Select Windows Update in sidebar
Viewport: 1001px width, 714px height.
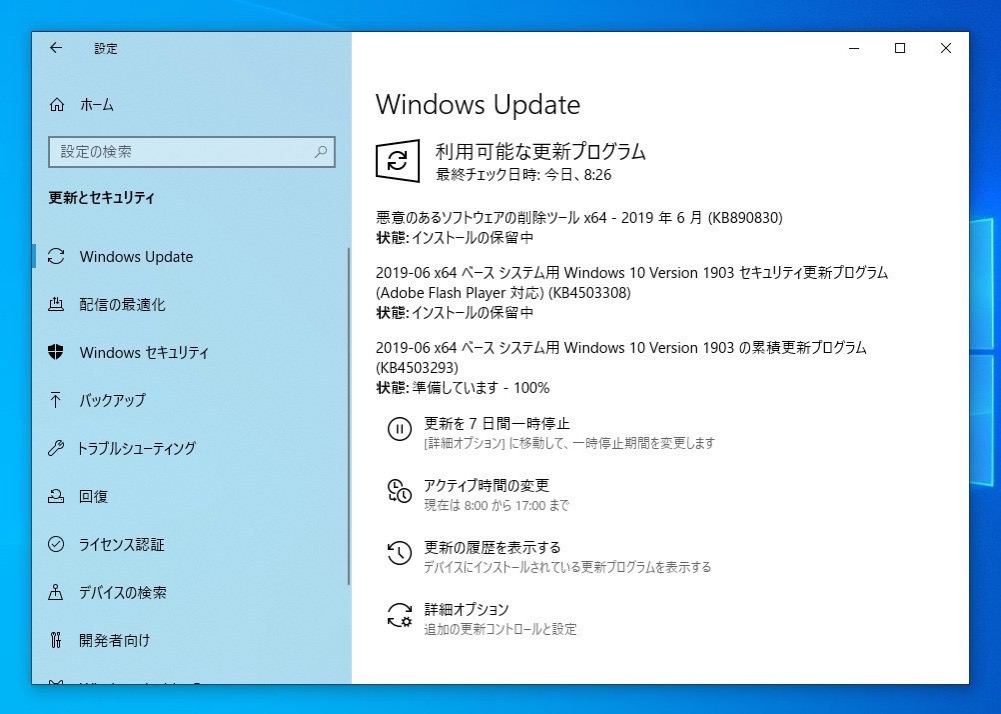point(136,257)
